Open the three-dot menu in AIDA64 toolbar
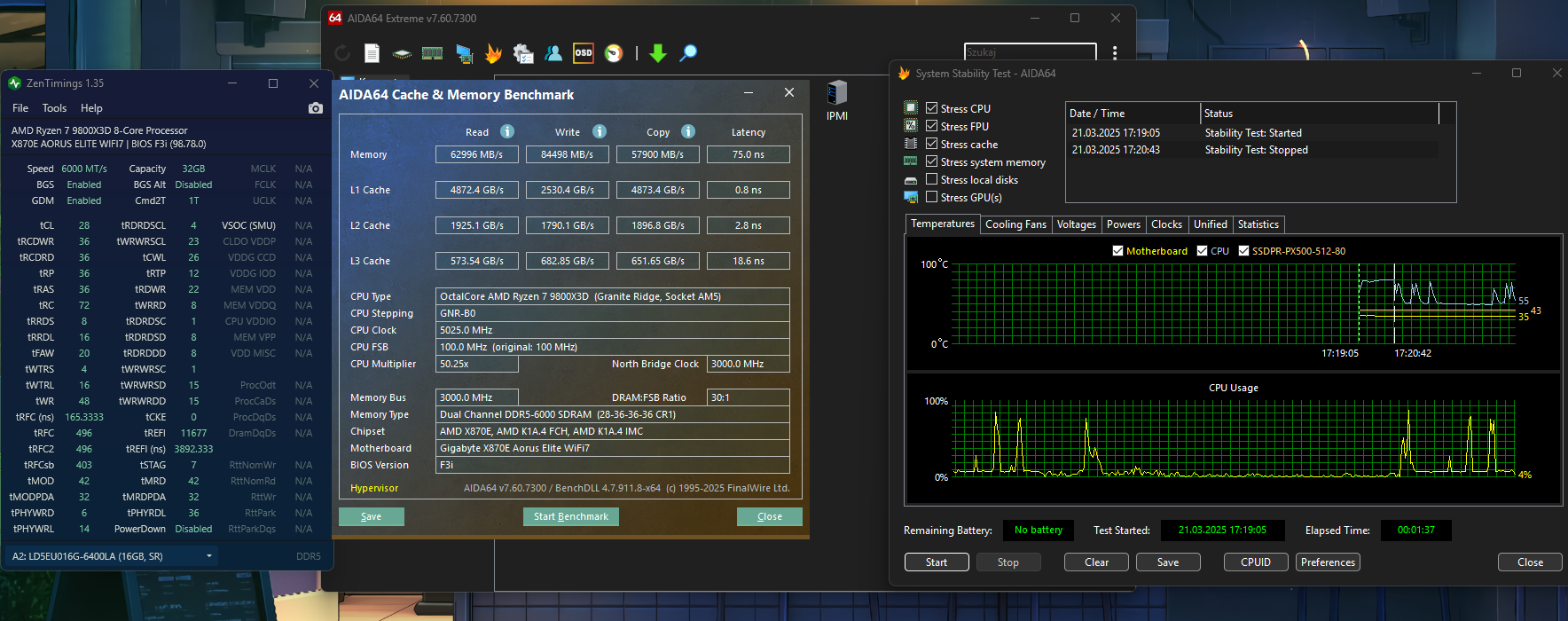 1115,52
